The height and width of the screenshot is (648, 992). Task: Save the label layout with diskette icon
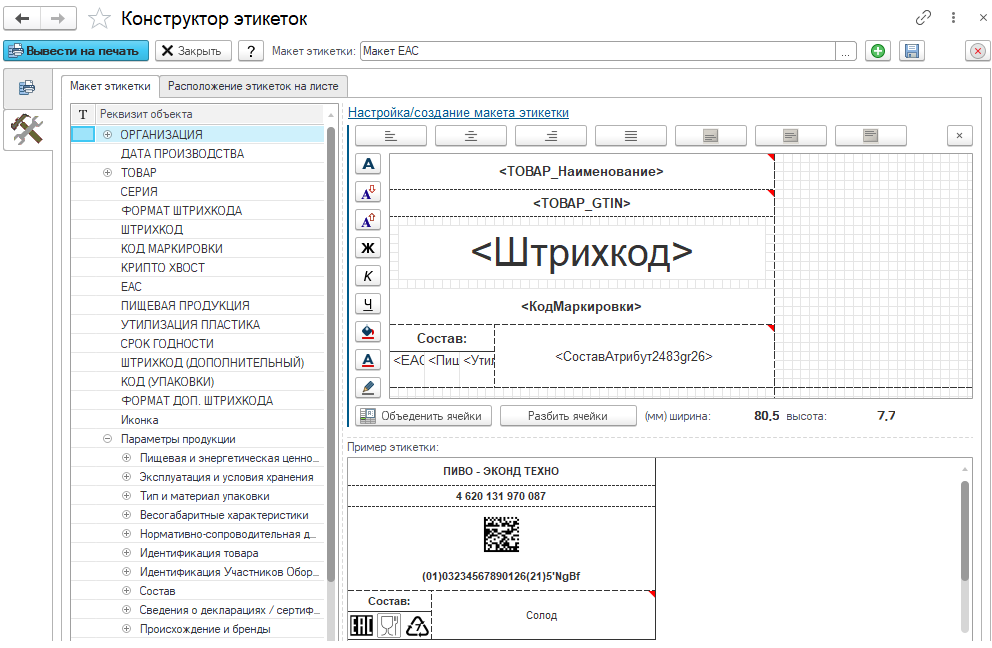tap(911, 51)
